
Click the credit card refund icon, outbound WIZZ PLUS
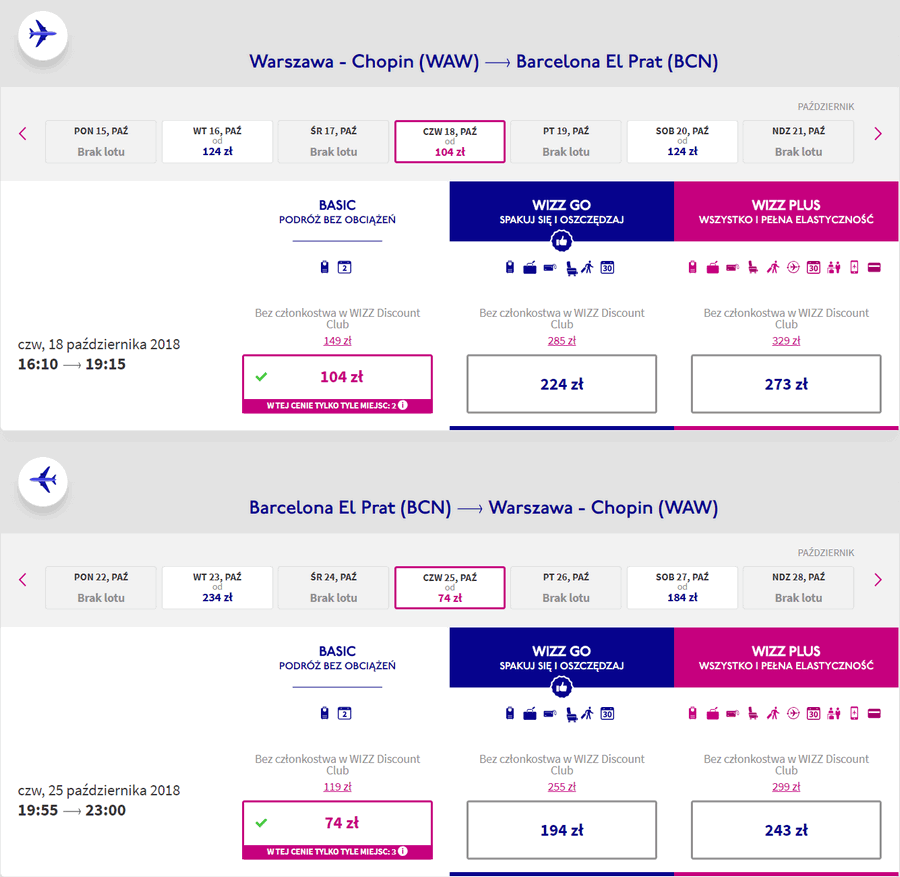pyautogui.click(x=874, y=267)
